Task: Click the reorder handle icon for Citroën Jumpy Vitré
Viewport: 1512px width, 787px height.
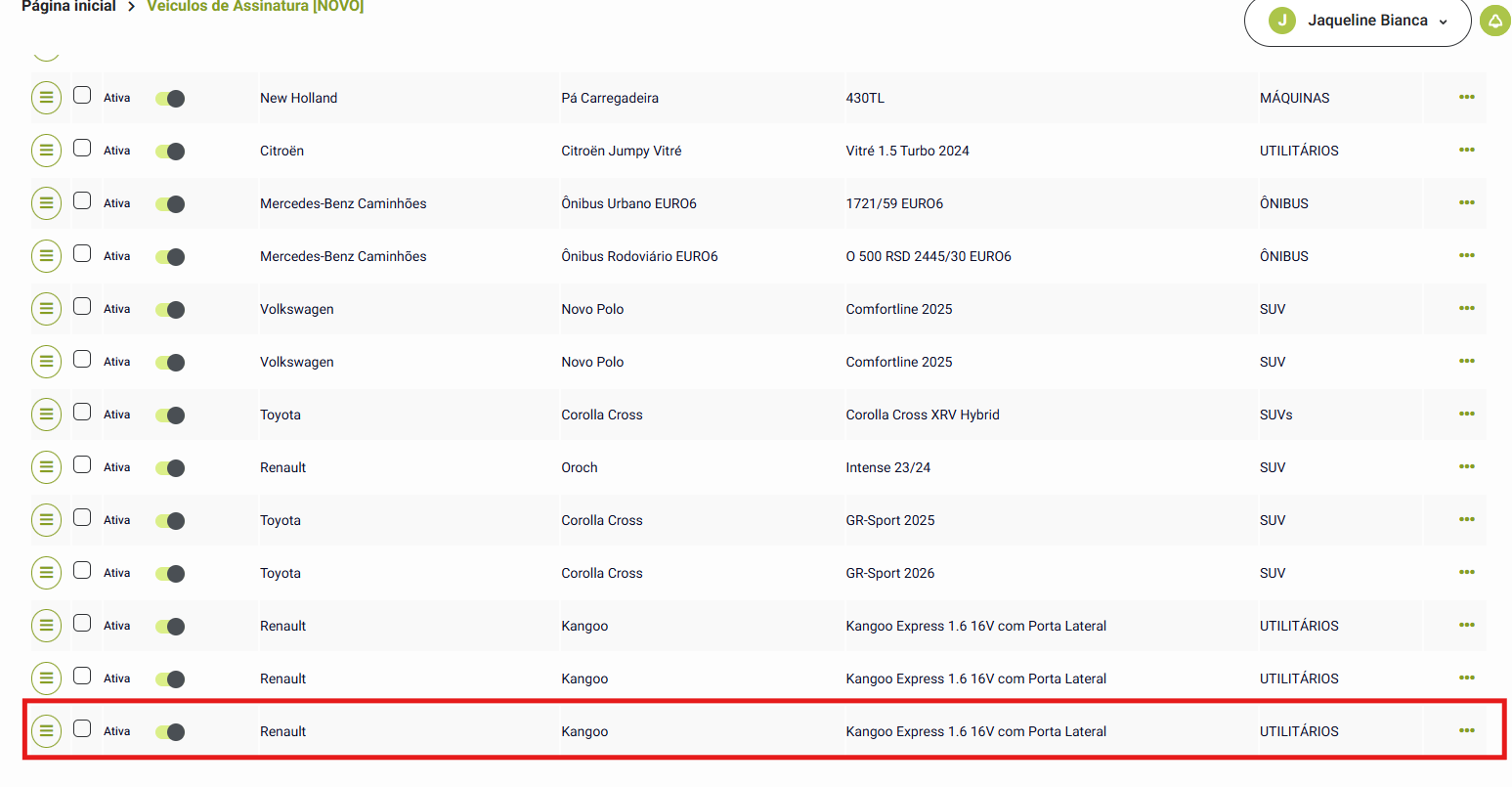Action: (46, 151)
